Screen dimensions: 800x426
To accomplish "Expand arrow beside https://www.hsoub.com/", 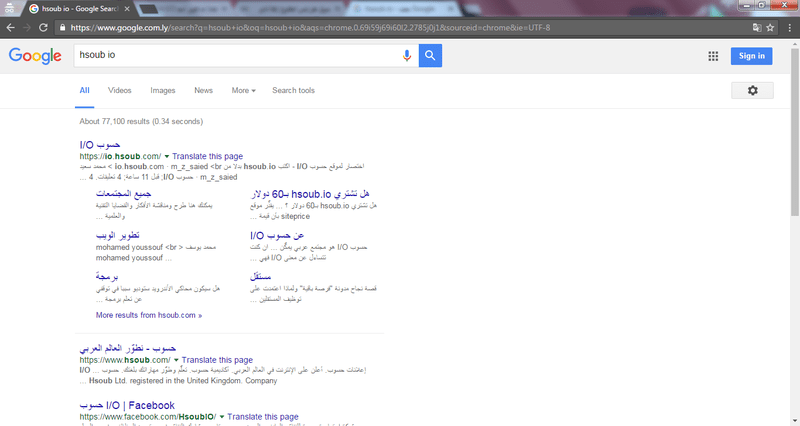I will [177, 360].
